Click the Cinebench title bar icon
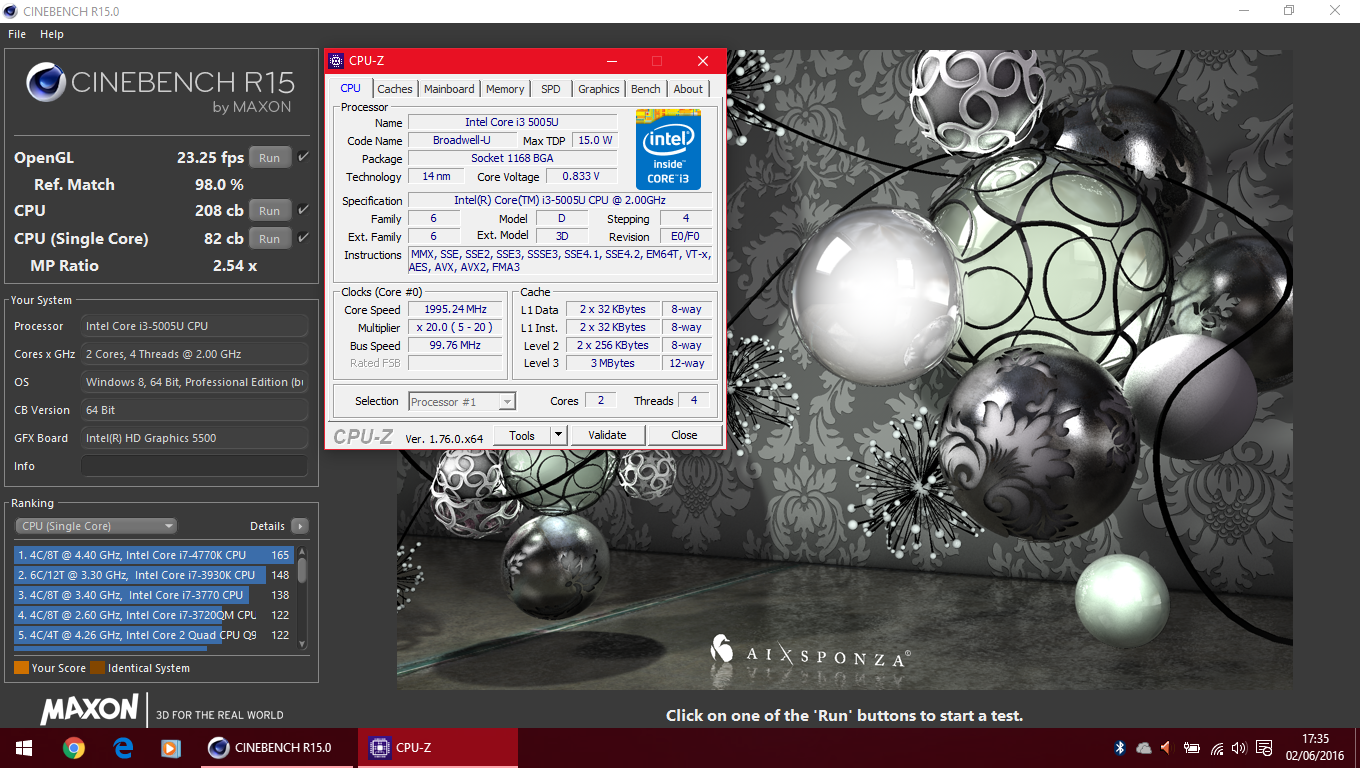 (x=11, y=11)
